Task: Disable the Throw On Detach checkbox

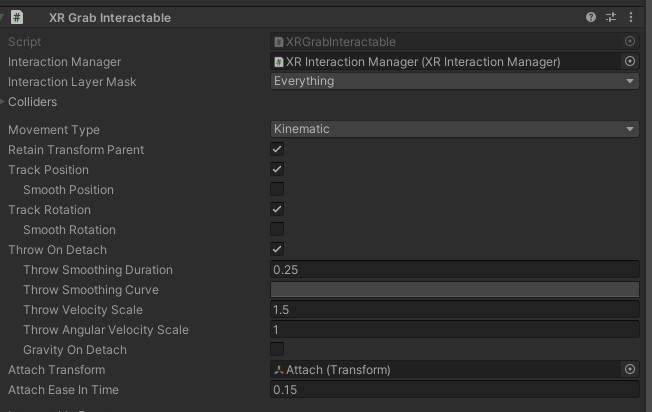Action: (277, 249)
